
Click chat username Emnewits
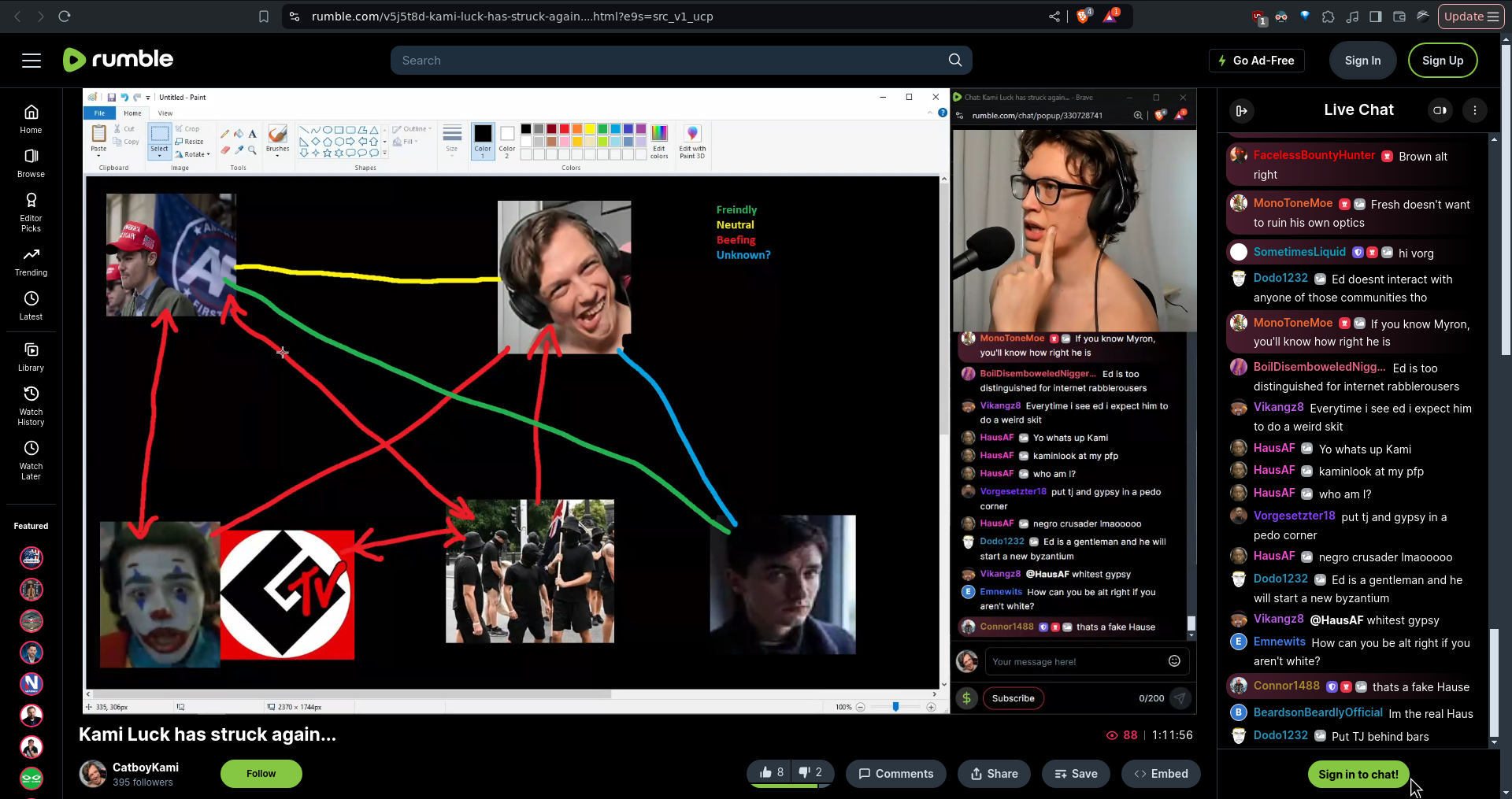[1280, 642]
